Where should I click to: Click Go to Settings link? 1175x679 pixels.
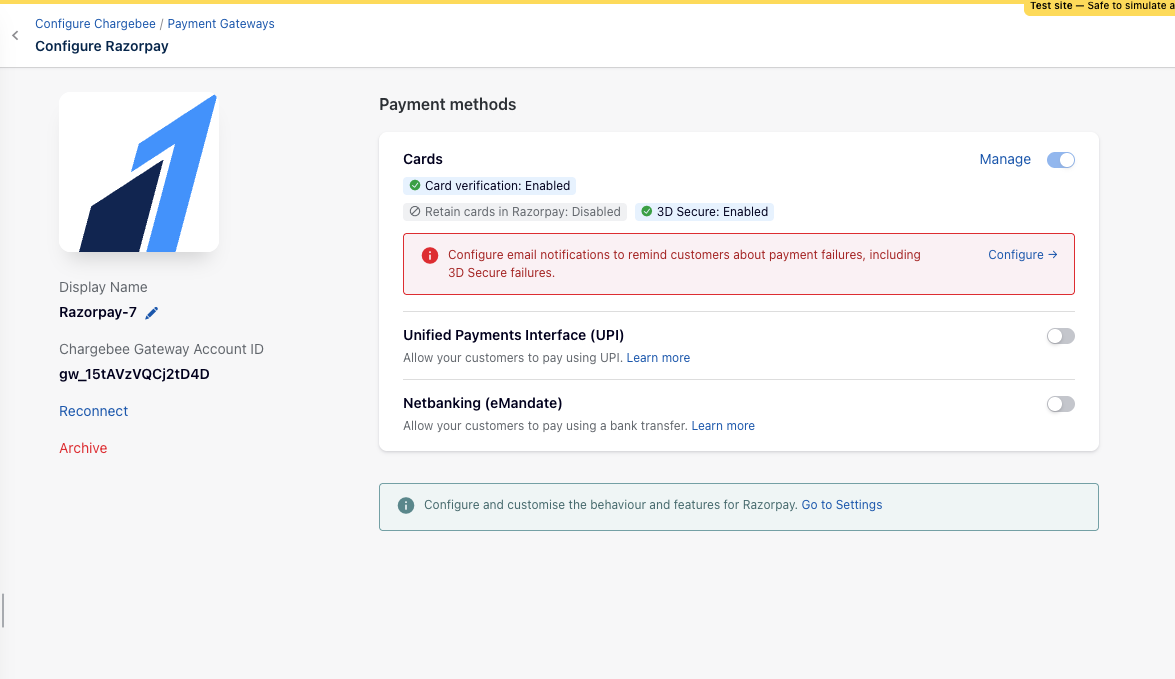pyautogui.click(x=842, y=505)
